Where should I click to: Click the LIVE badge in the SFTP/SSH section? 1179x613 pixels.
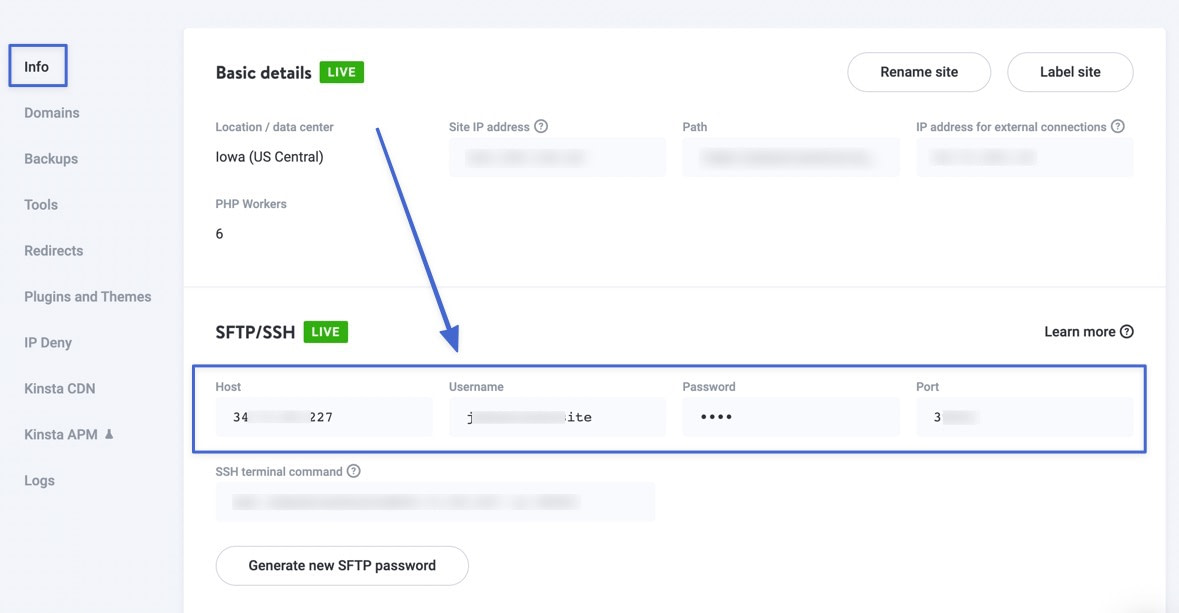[x=325, y=331]
